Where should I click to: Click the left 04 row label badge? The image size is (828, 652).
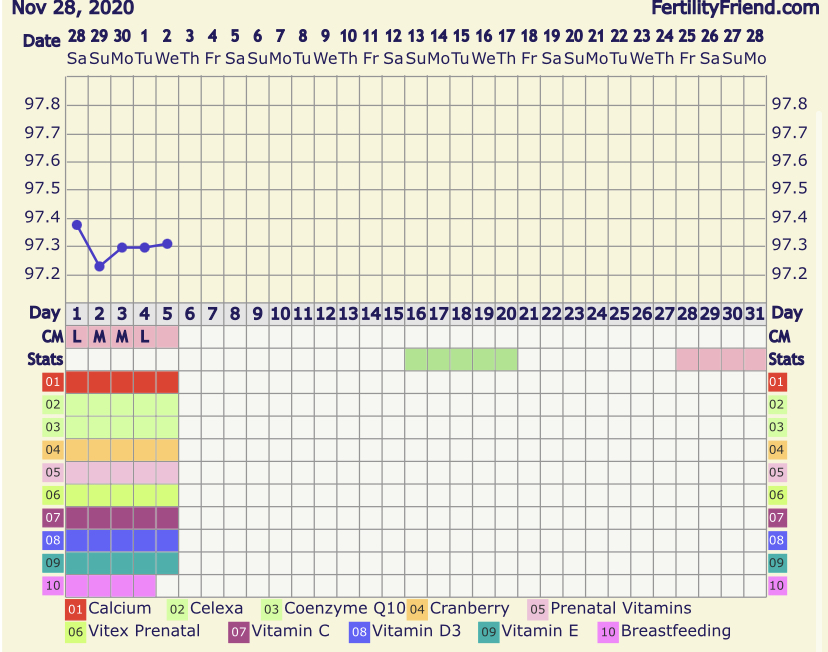[53, 450]
